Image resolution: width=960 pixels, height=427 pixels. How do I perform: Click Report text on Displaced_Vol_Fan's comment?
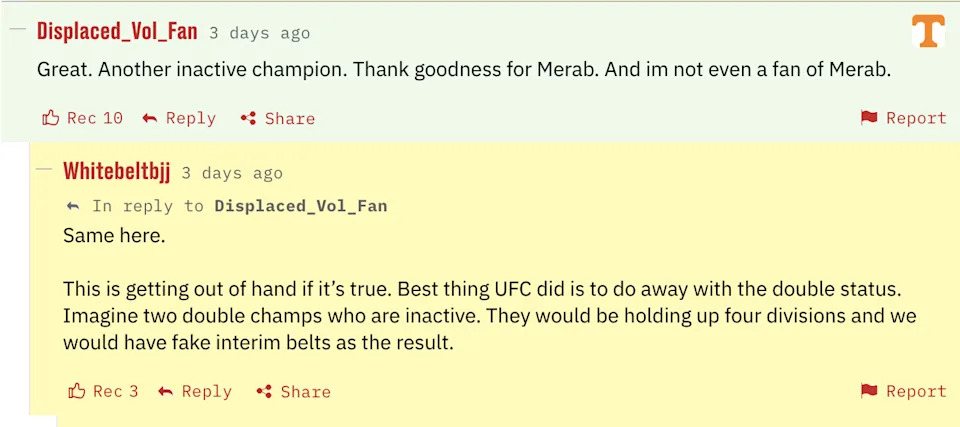pos(916,118)
